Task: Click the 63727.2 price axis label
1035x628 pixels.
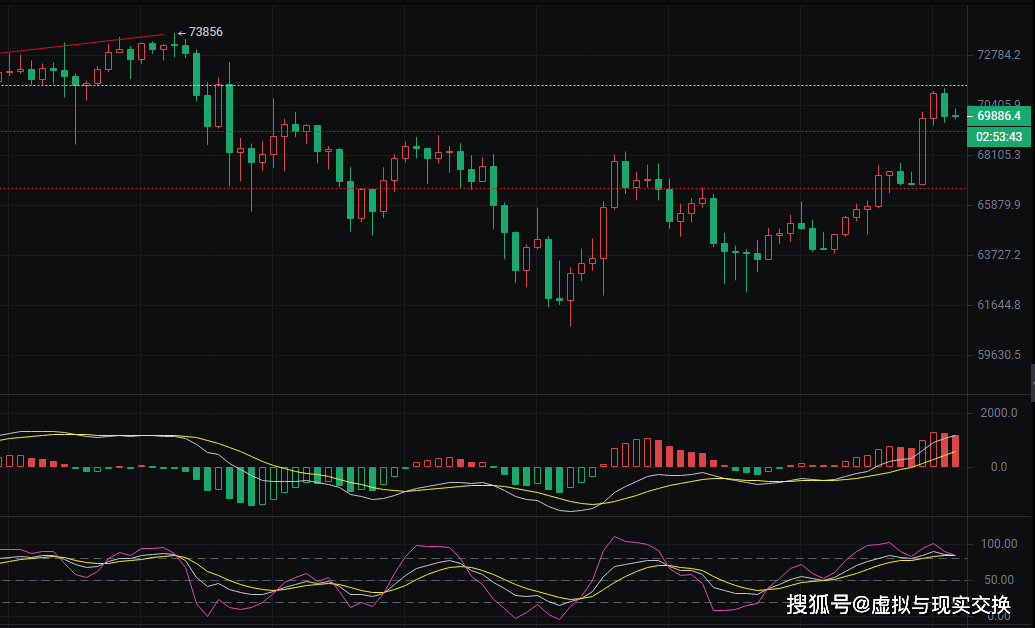Action: 999,255
